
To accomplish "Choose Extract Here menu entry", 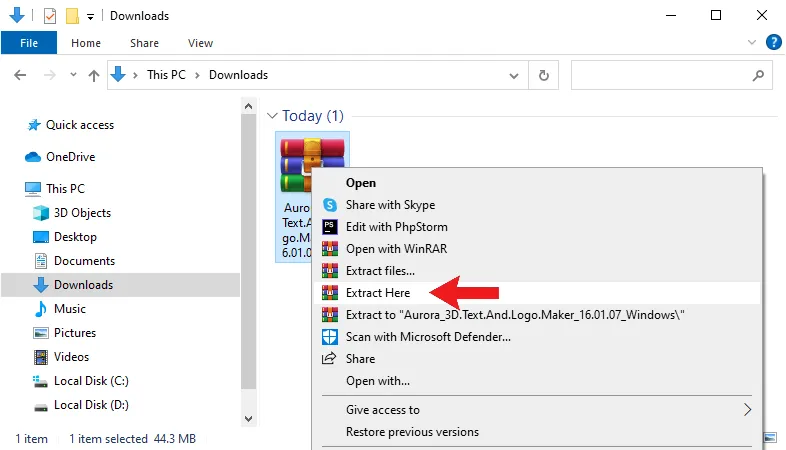I will pos(537,293).
